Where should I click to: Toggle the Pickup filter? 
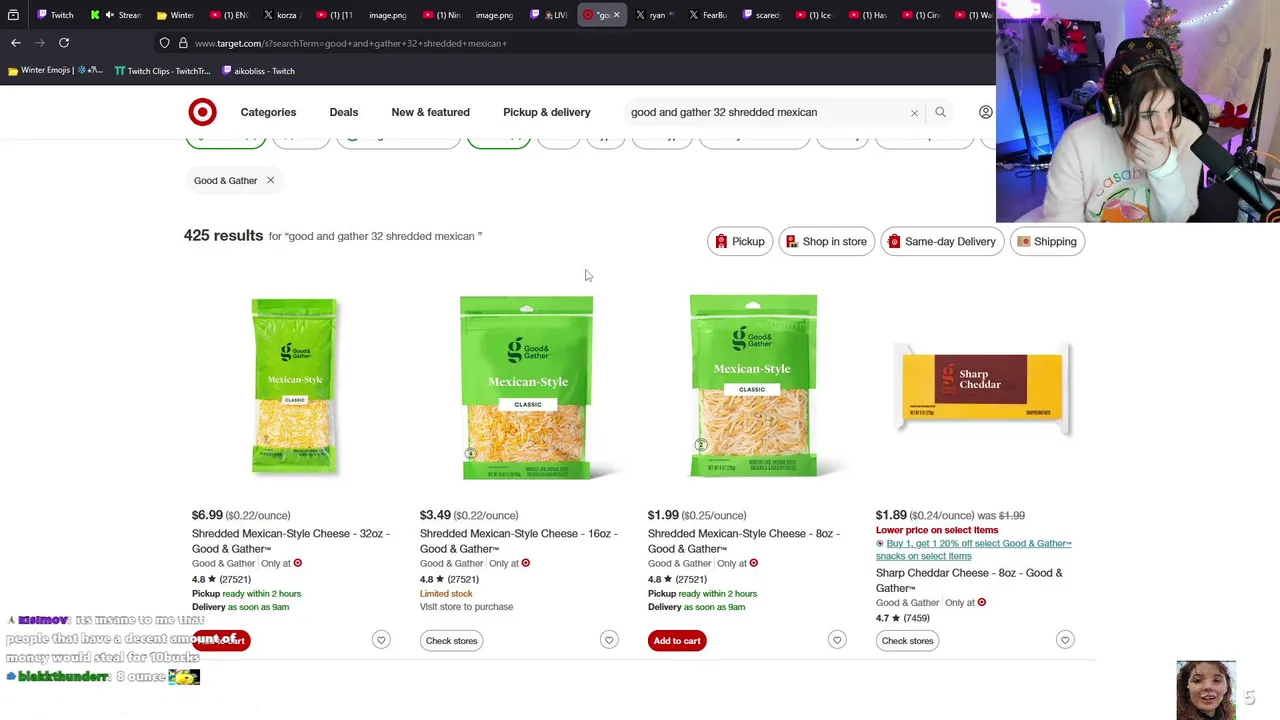tap(740, 241)
